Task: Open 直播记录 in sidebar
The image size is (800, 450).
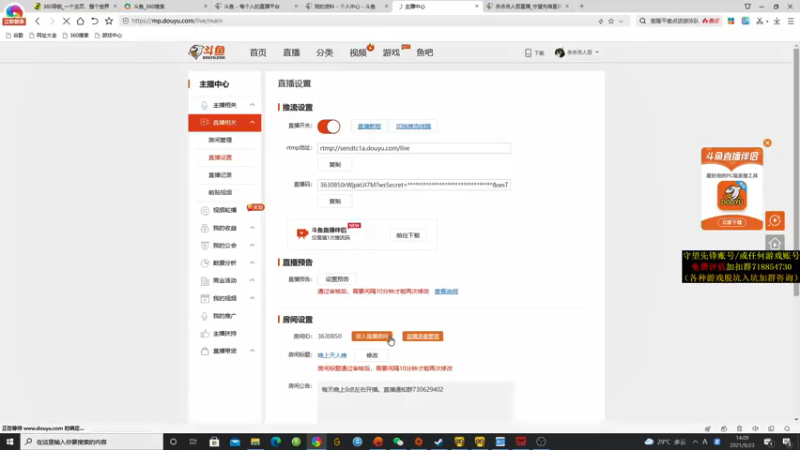Action: click(x=220, y=175)
